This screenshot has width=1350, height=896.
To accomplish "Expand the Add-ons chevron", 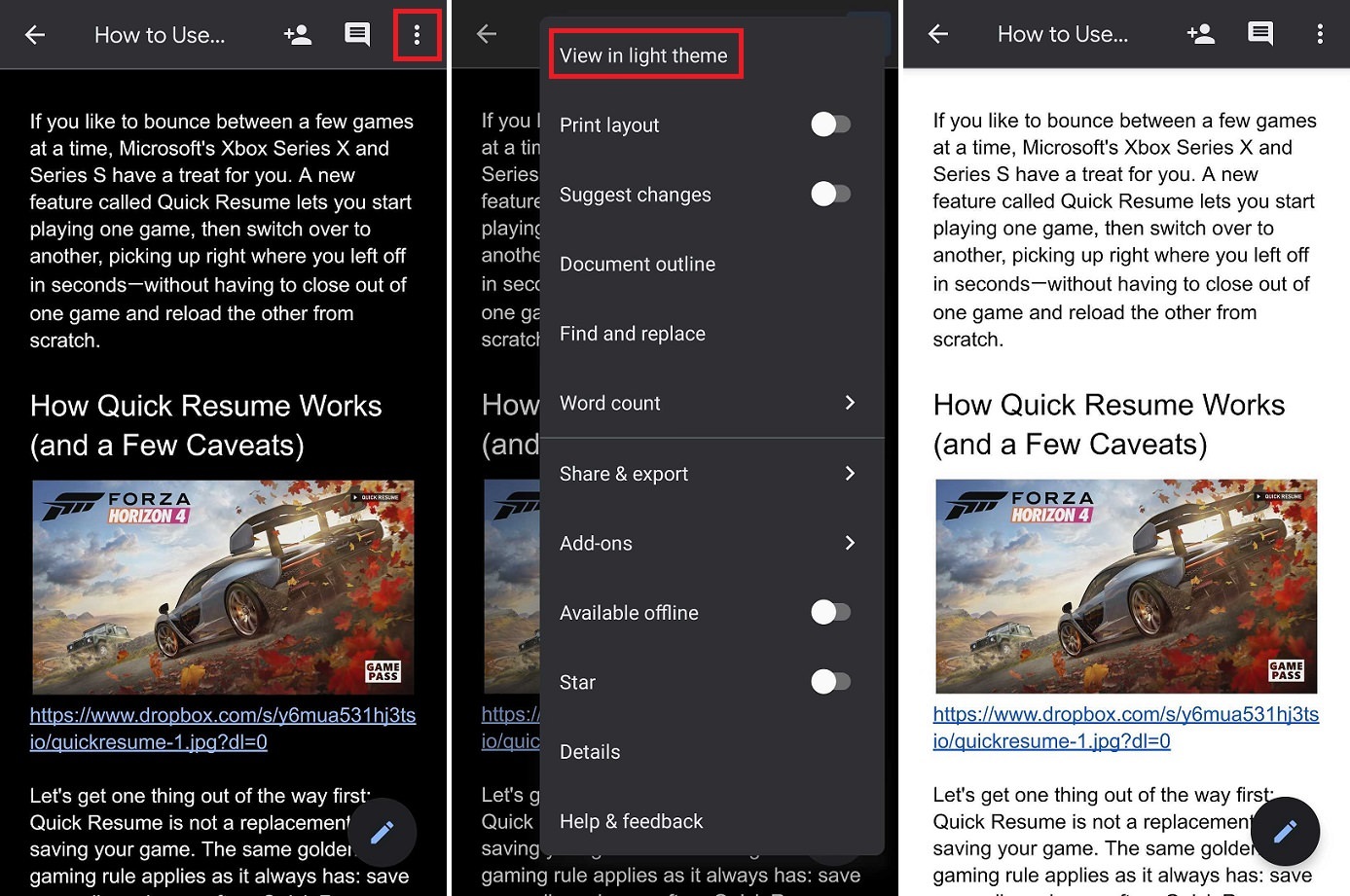I will pos(850,543).
